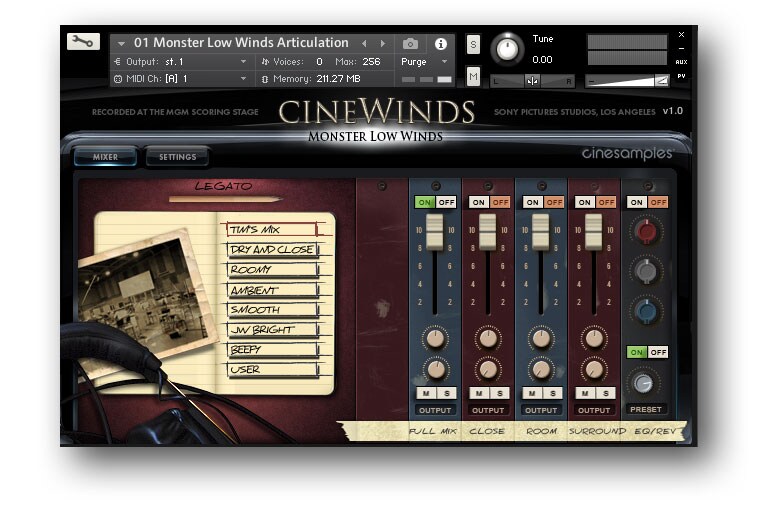The width and height of the screenshot is (758, 507).
Task: Switch to the Settings tab
Action: click(177, 157)
